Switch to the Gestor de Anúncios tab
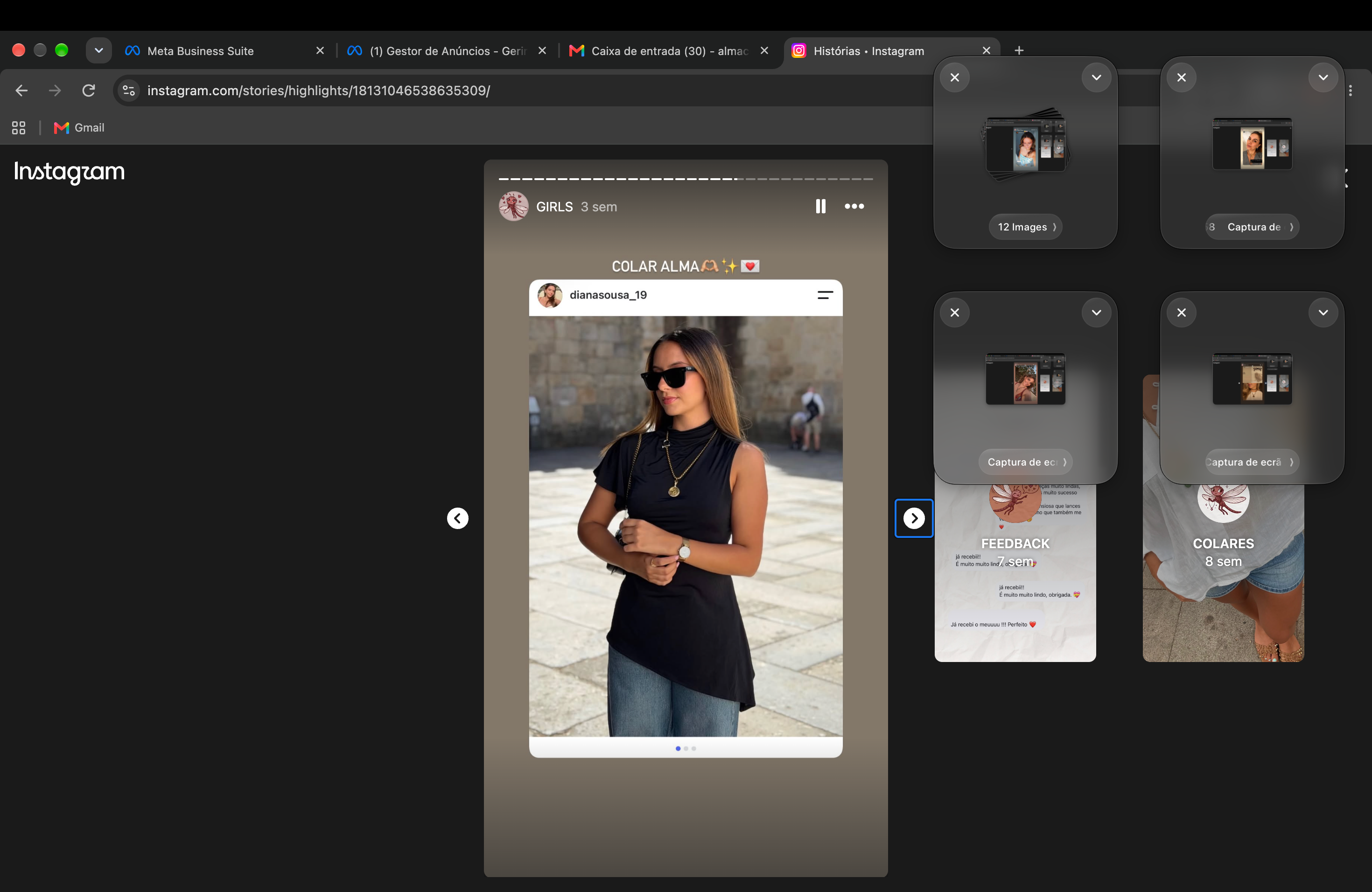 (x=448, y=51)
